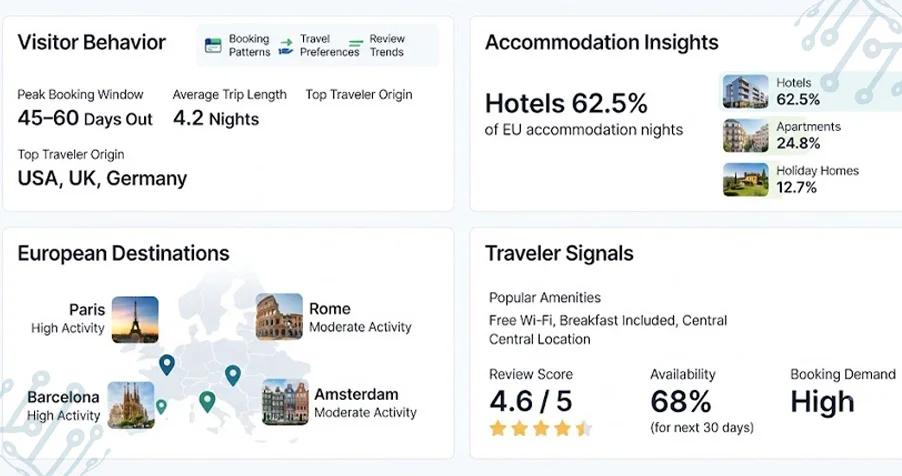
Task: Click the Paris Eiffel Tower image
Action: pos(135,319)
